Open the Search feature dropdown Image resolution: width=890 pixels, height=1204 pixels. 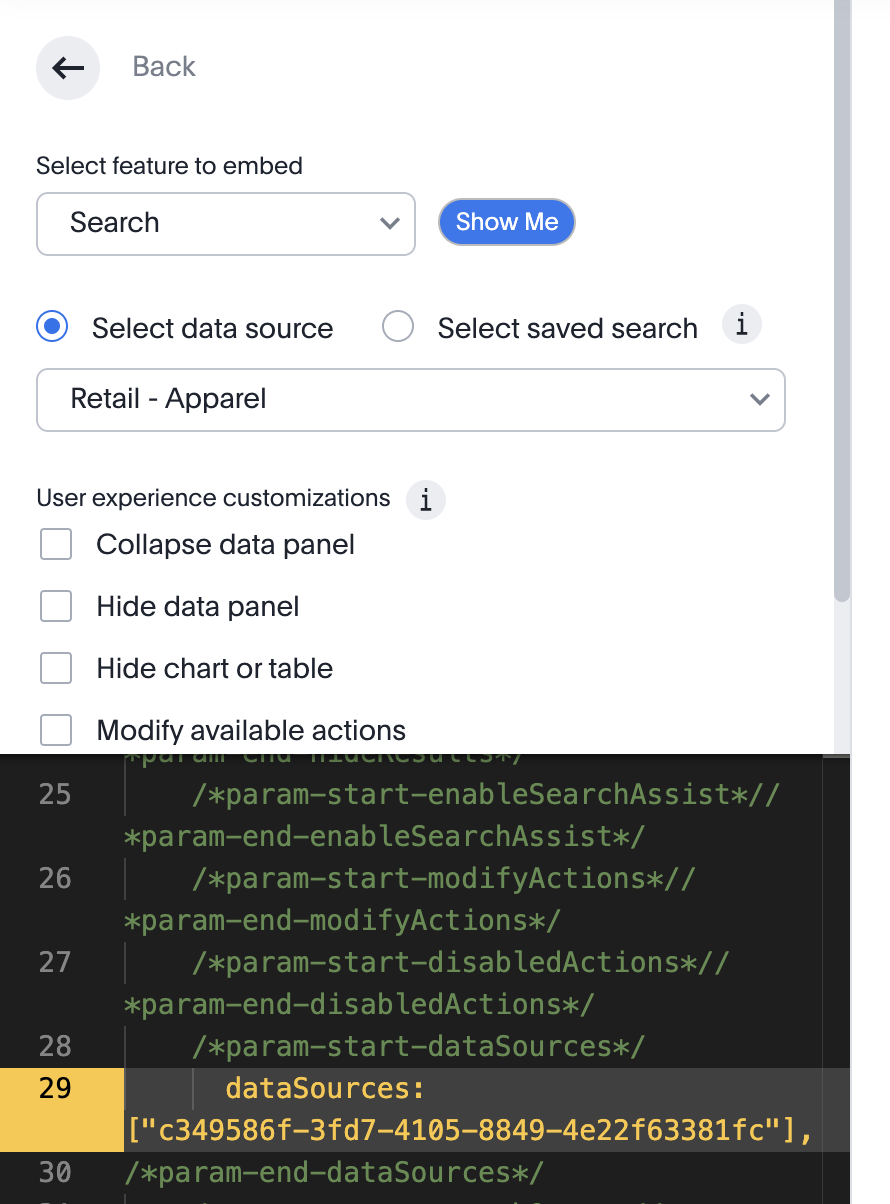tap(225, 223)
